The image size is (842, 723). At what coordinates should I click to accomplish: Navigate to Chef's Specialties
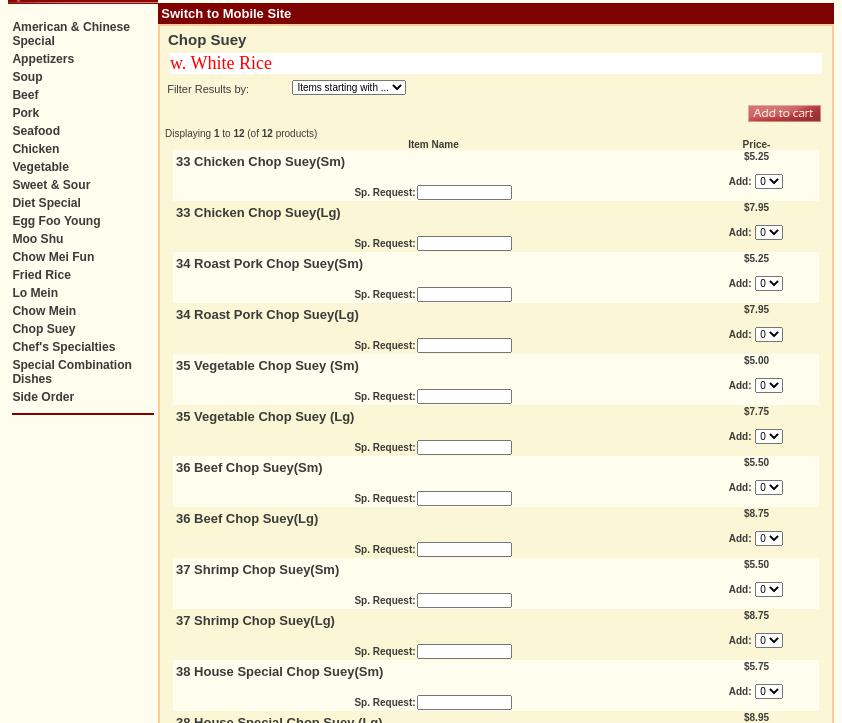coord(63,347)
